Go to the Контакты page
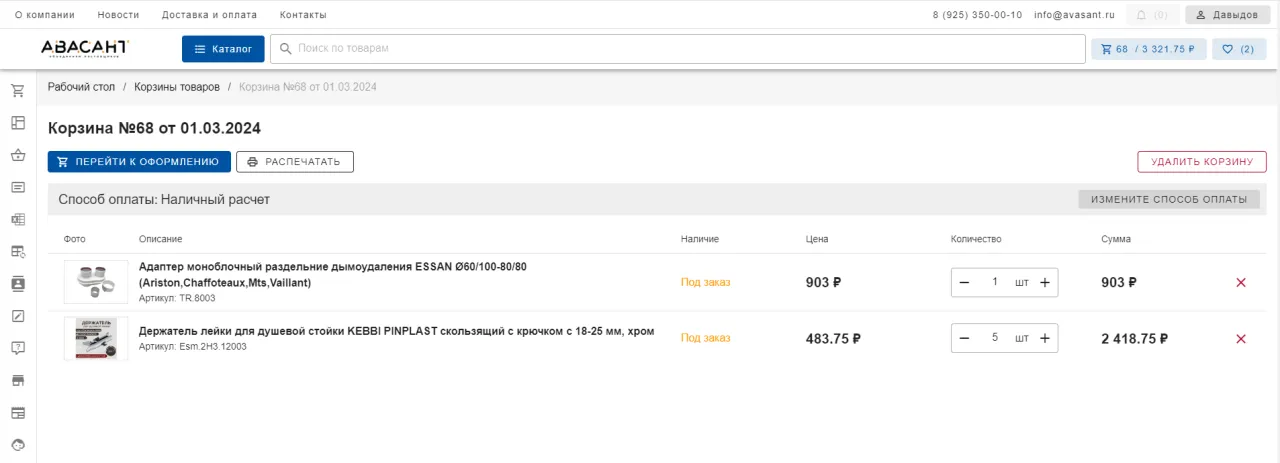This screenshot has height=463, width=1280. click(303, 15)
